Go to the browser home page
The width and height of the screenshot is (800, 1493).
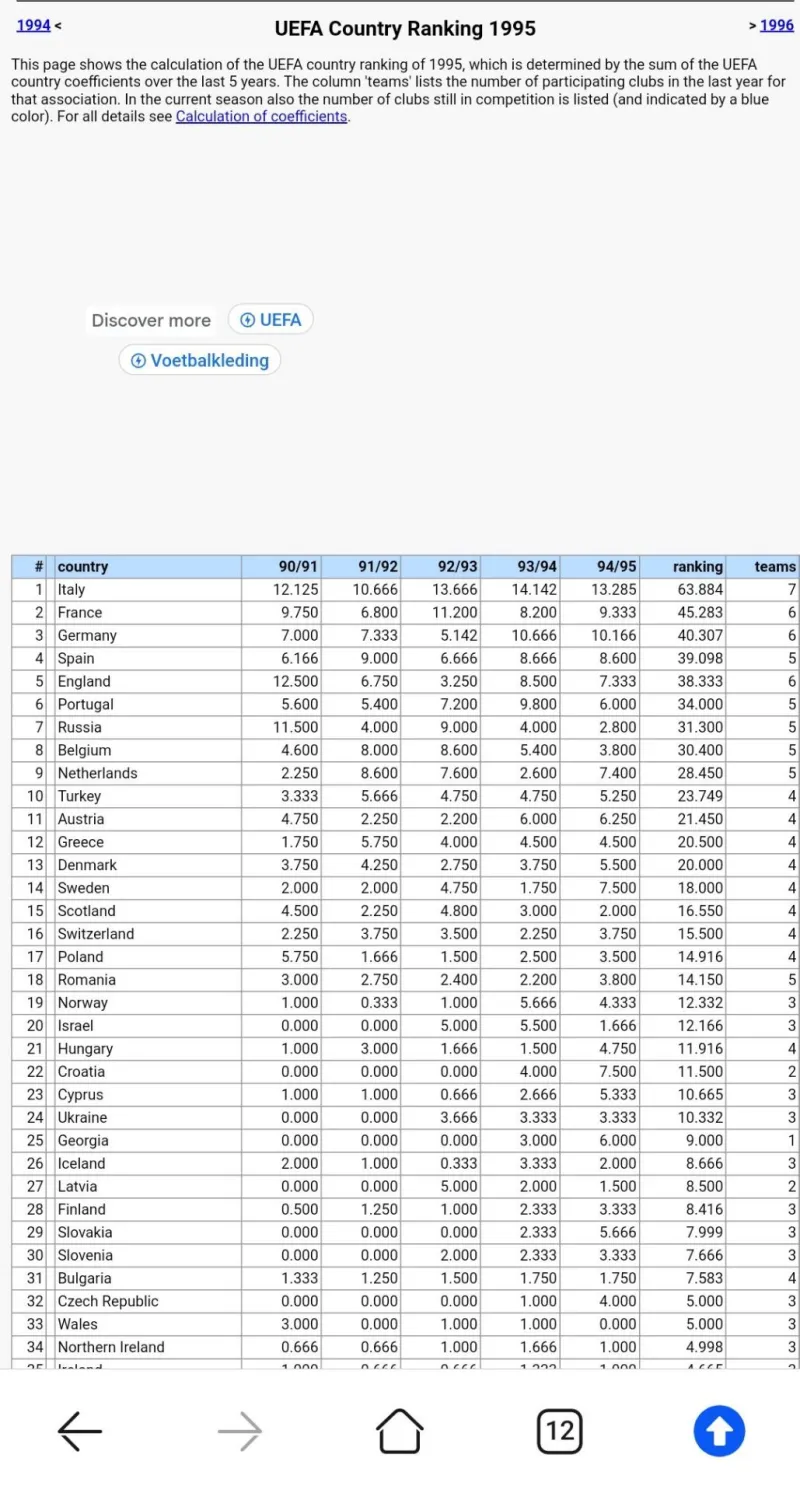(x=400, y=1431)
